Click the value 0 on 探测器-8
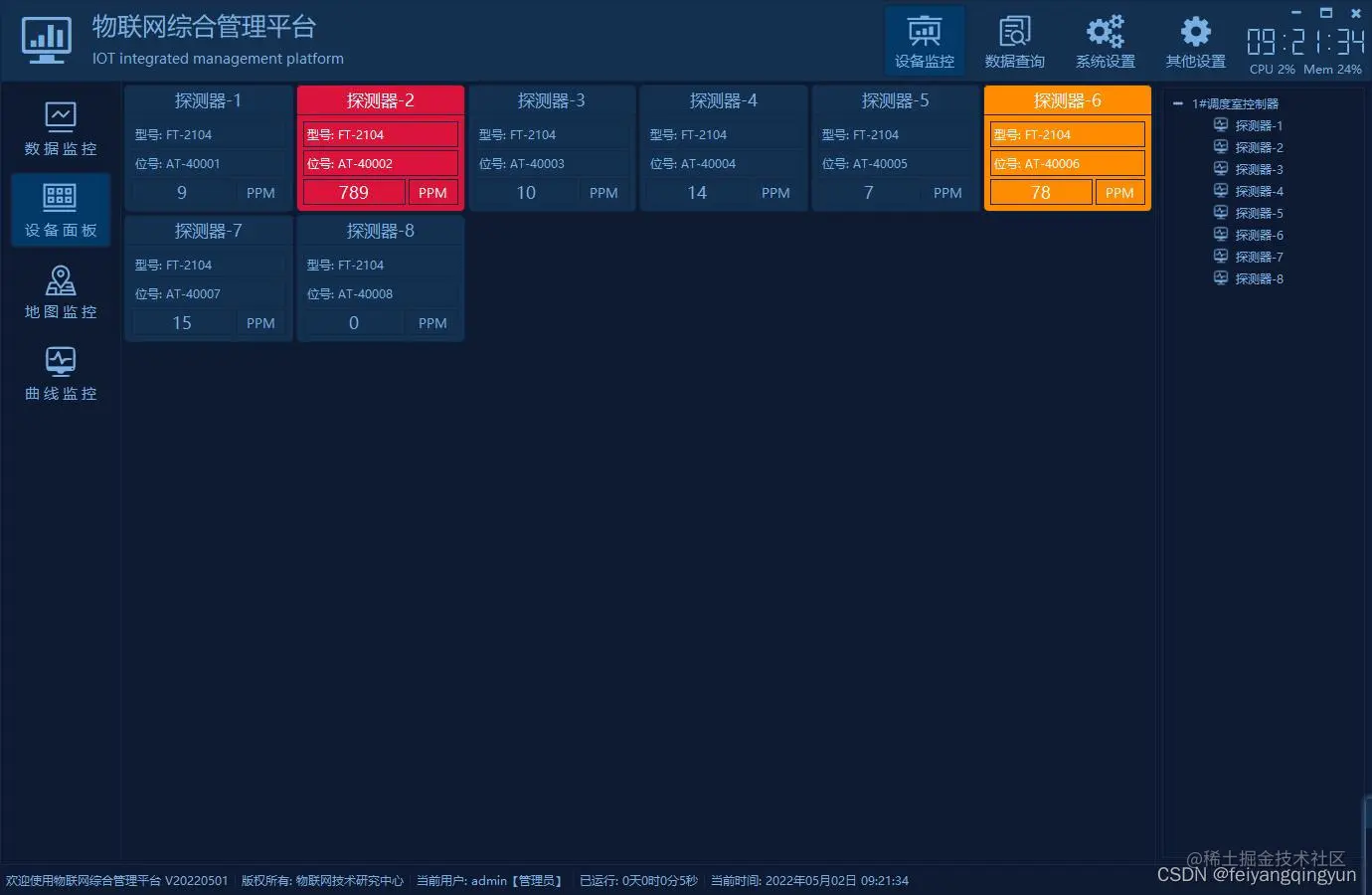 354,322
